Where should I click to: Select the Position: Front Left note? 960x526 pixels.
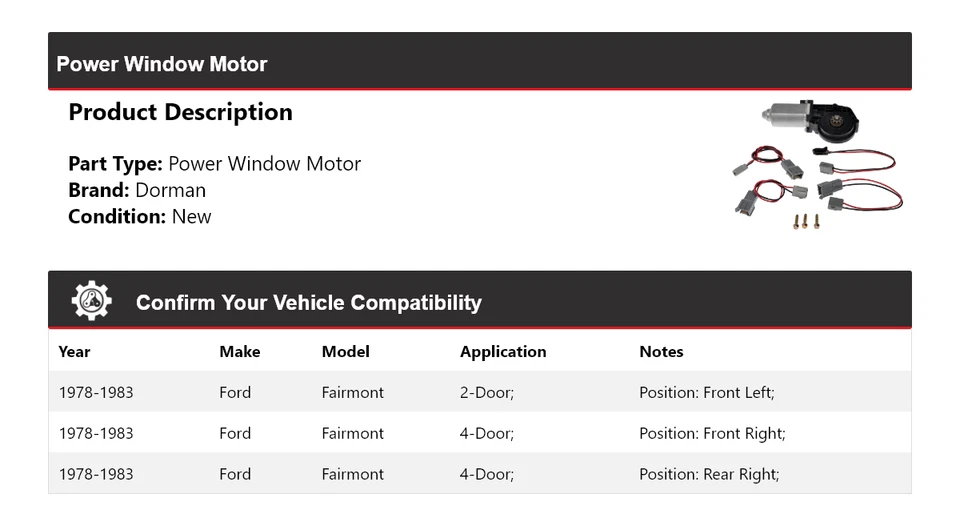pyautogui.click(x=706, y=392)
